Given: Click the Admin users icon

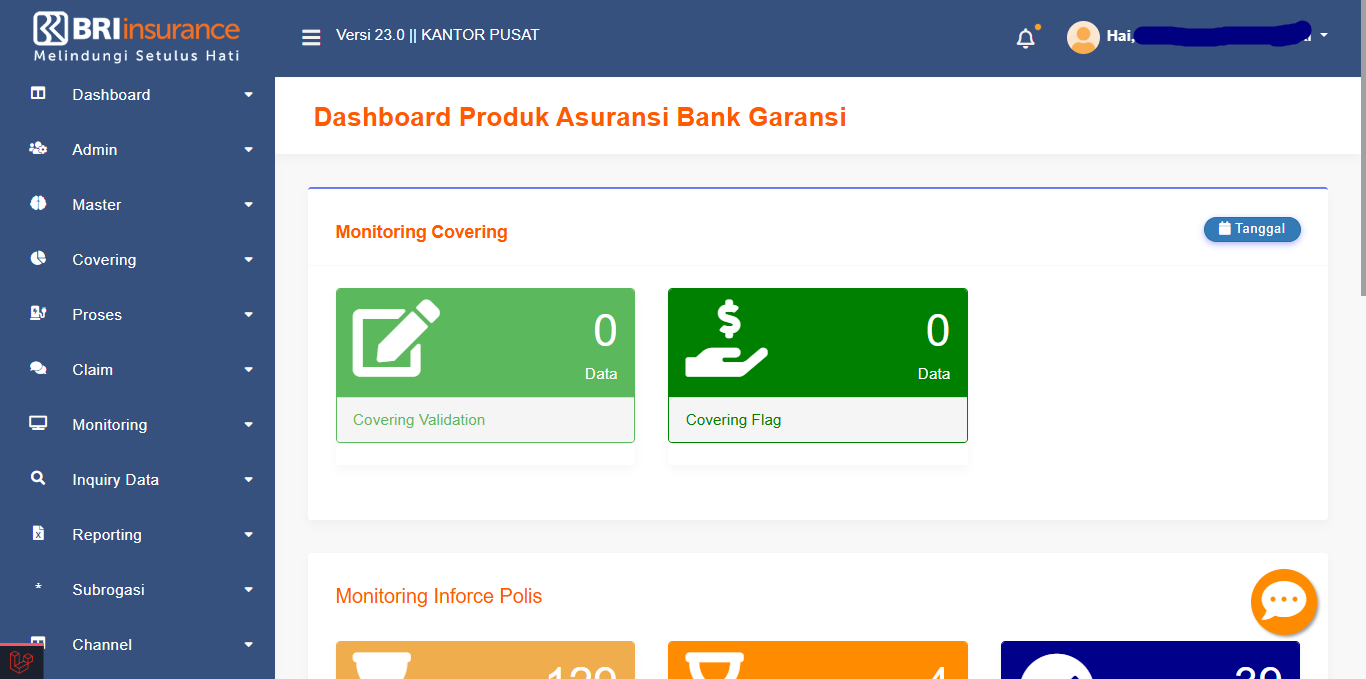Looking at the screenshot, I should point(38,149).
